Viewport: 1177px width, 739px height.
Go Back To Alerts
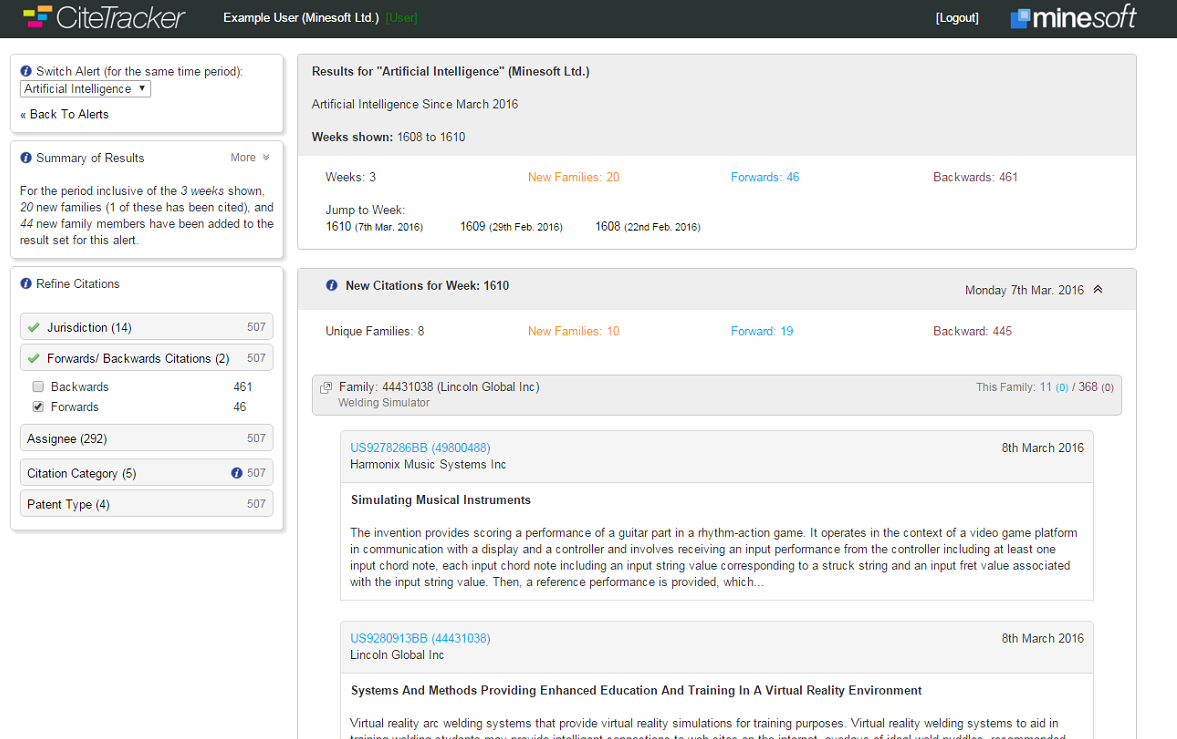coord(65,114)
